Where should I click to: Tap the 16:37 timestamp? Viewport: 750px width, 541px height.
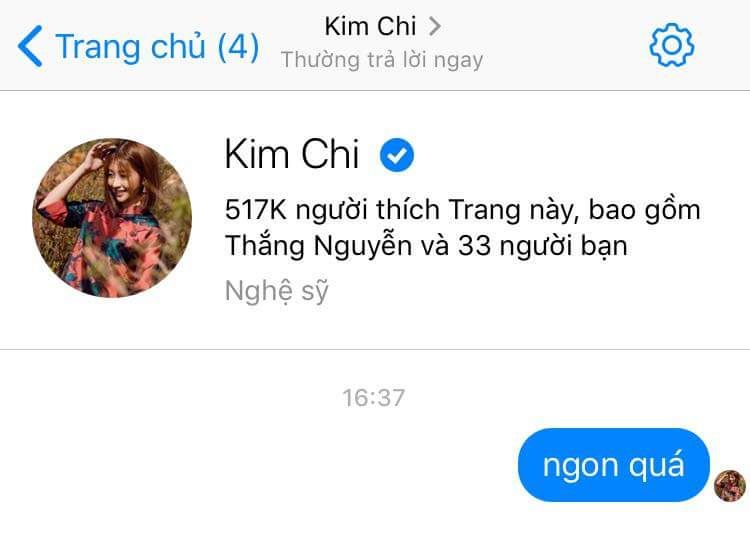374,398
